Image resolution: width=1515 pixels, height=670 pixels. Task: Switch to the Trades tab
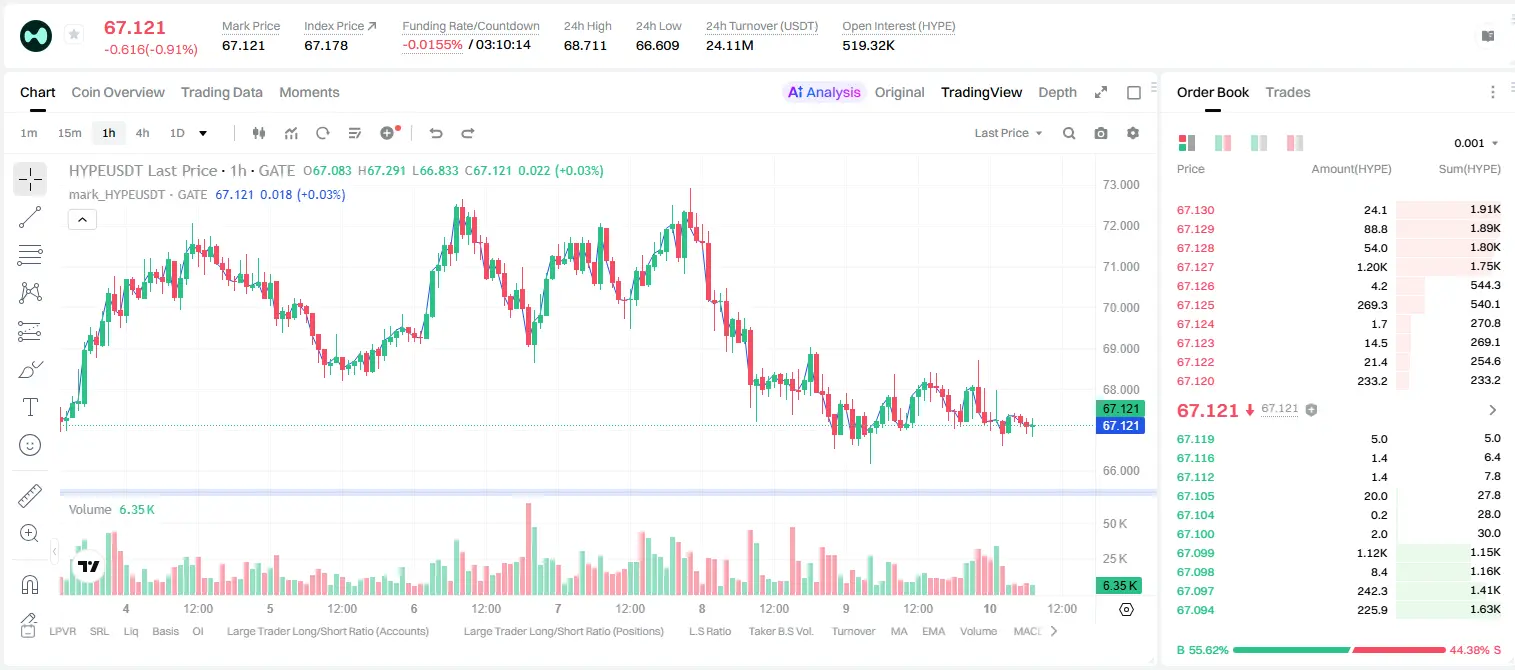point(1288,92)
